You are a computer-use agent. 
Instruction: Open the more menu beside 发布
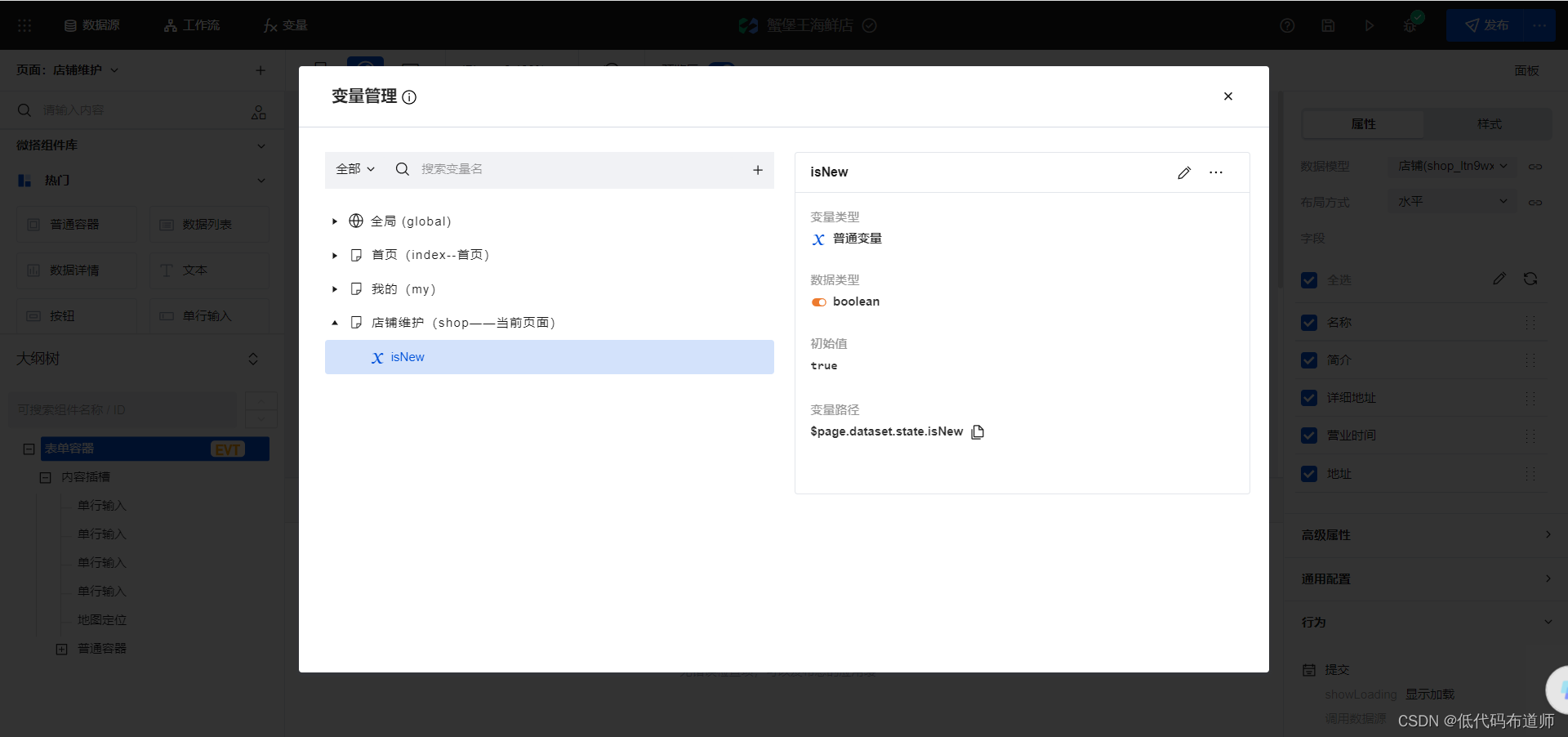point(1539,25)
